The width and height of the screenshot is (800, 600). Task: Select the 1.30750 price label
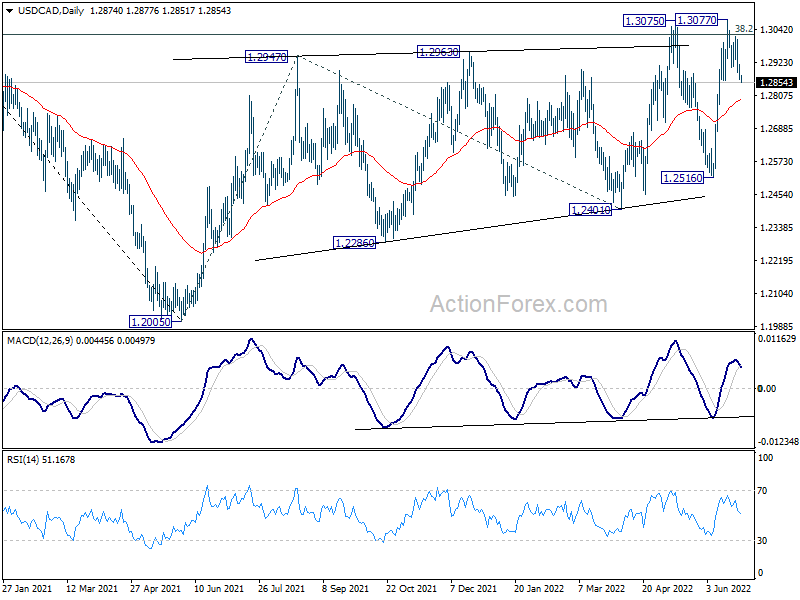(x=645, y=21)
